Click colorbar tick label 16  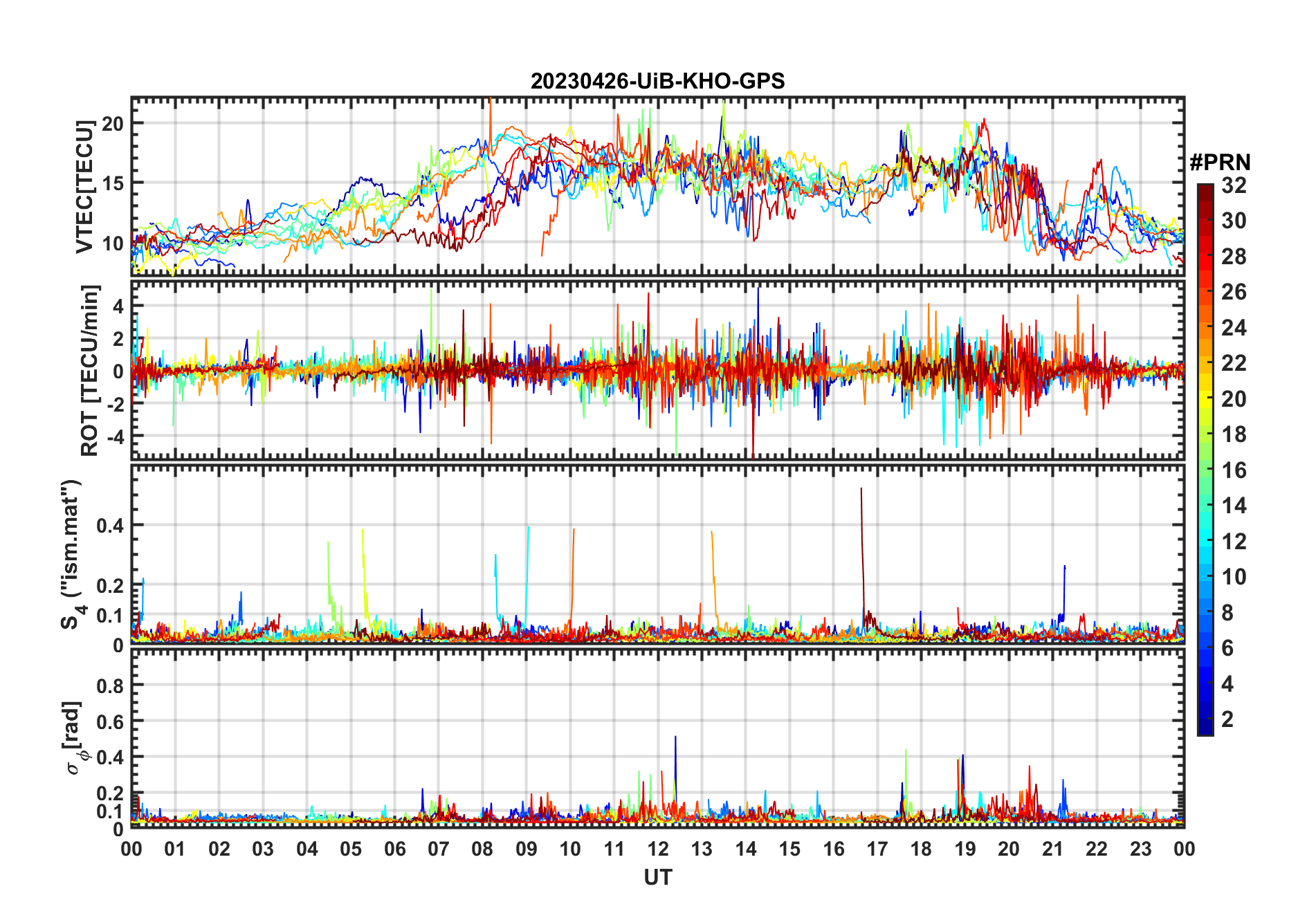tap(1234, 470)
